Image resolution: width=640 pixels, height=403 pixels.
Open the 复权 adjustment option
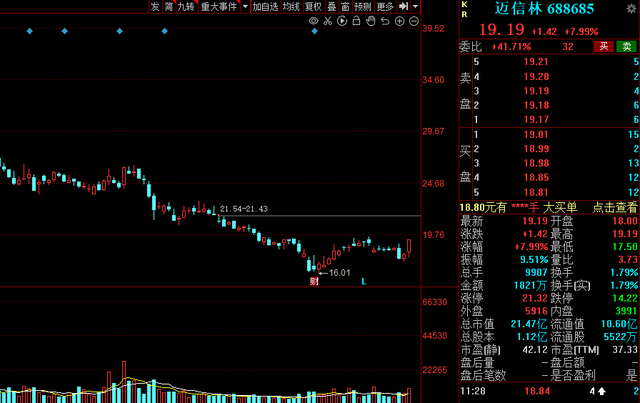click(313, 7)
